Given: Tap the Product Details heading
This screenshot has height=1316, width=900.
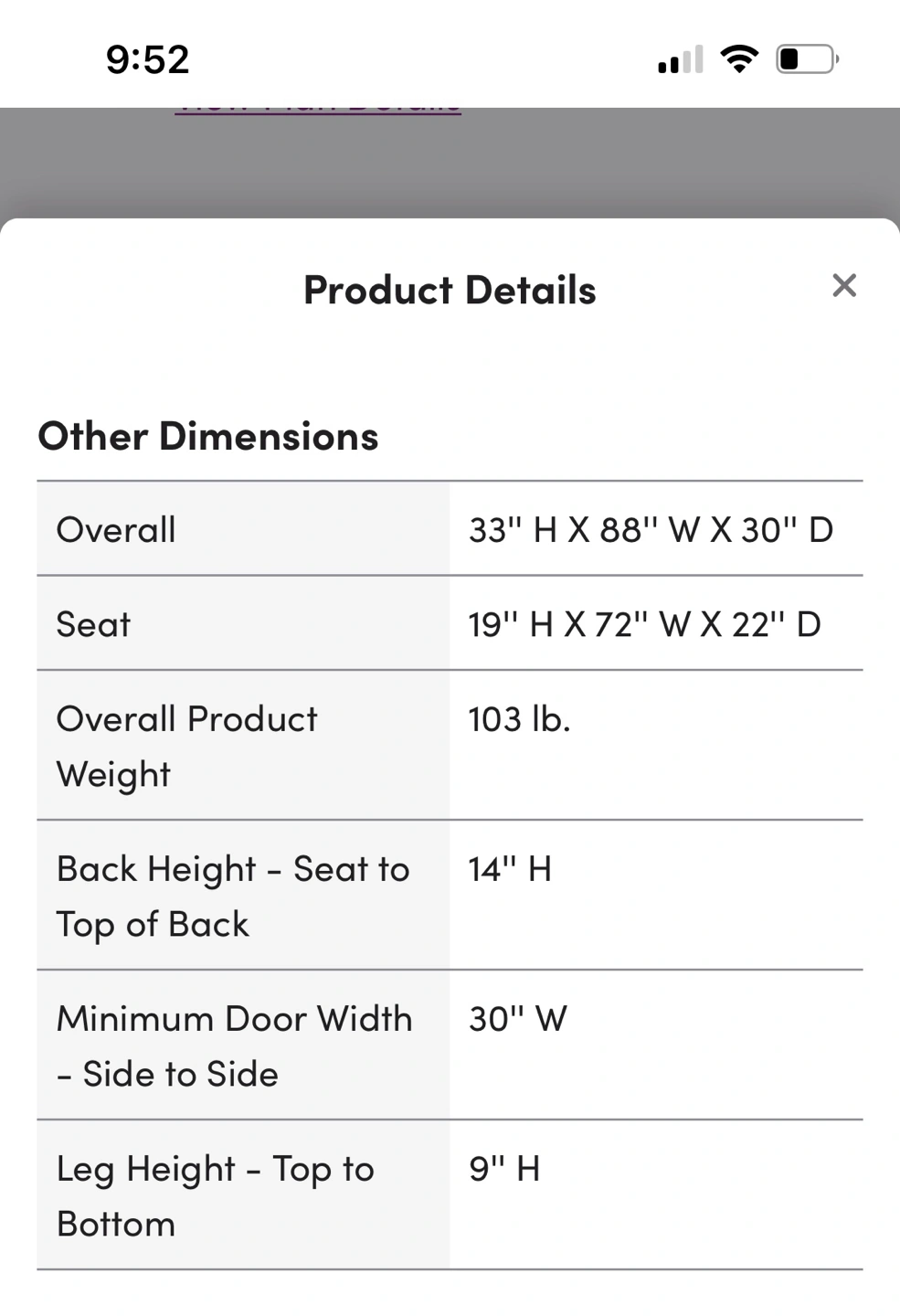Looking at the screenshot, I should click(x=450, y=290).
